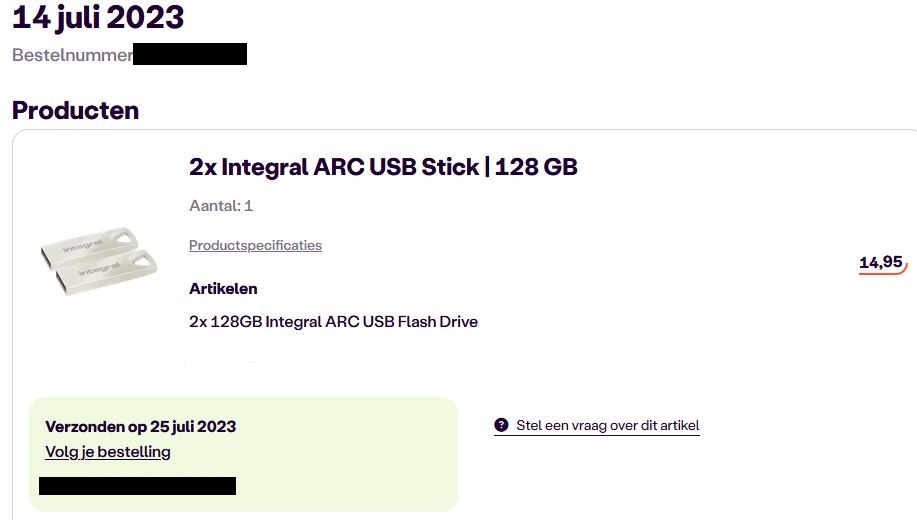The image size is (917, 520).
Task: Click the question mark help icon
Action: [x=501, y=425]
